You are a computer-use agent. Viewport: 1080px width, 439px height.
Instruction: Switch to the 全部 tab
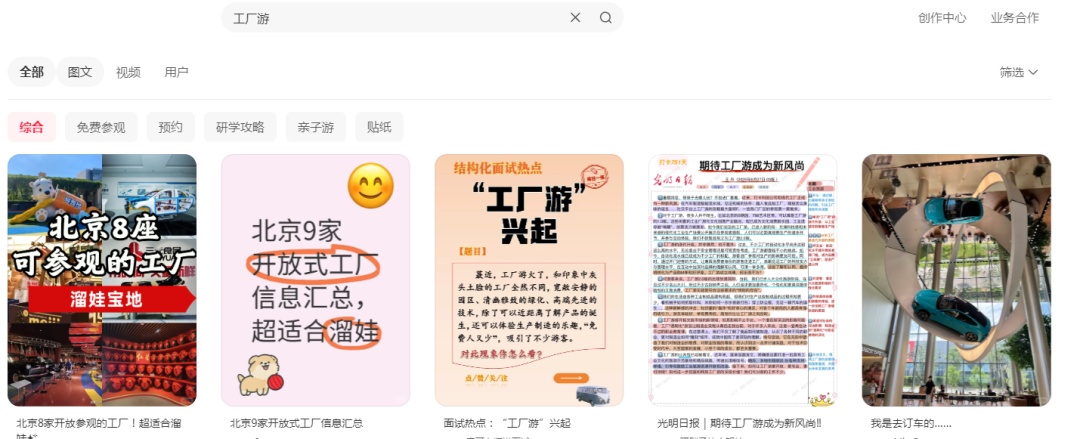[x=32, y=72]
